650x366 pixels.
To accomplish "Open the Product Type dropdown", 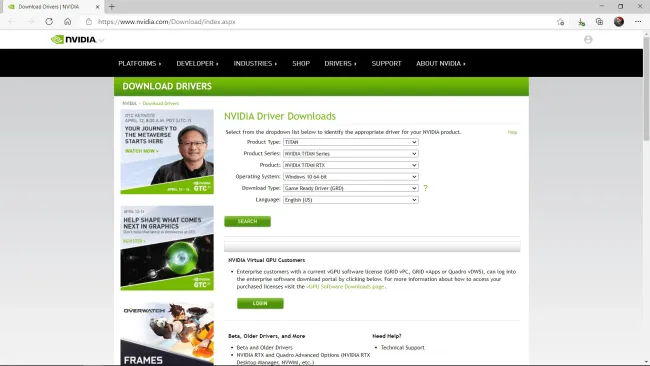I will [x=351, y=142].
